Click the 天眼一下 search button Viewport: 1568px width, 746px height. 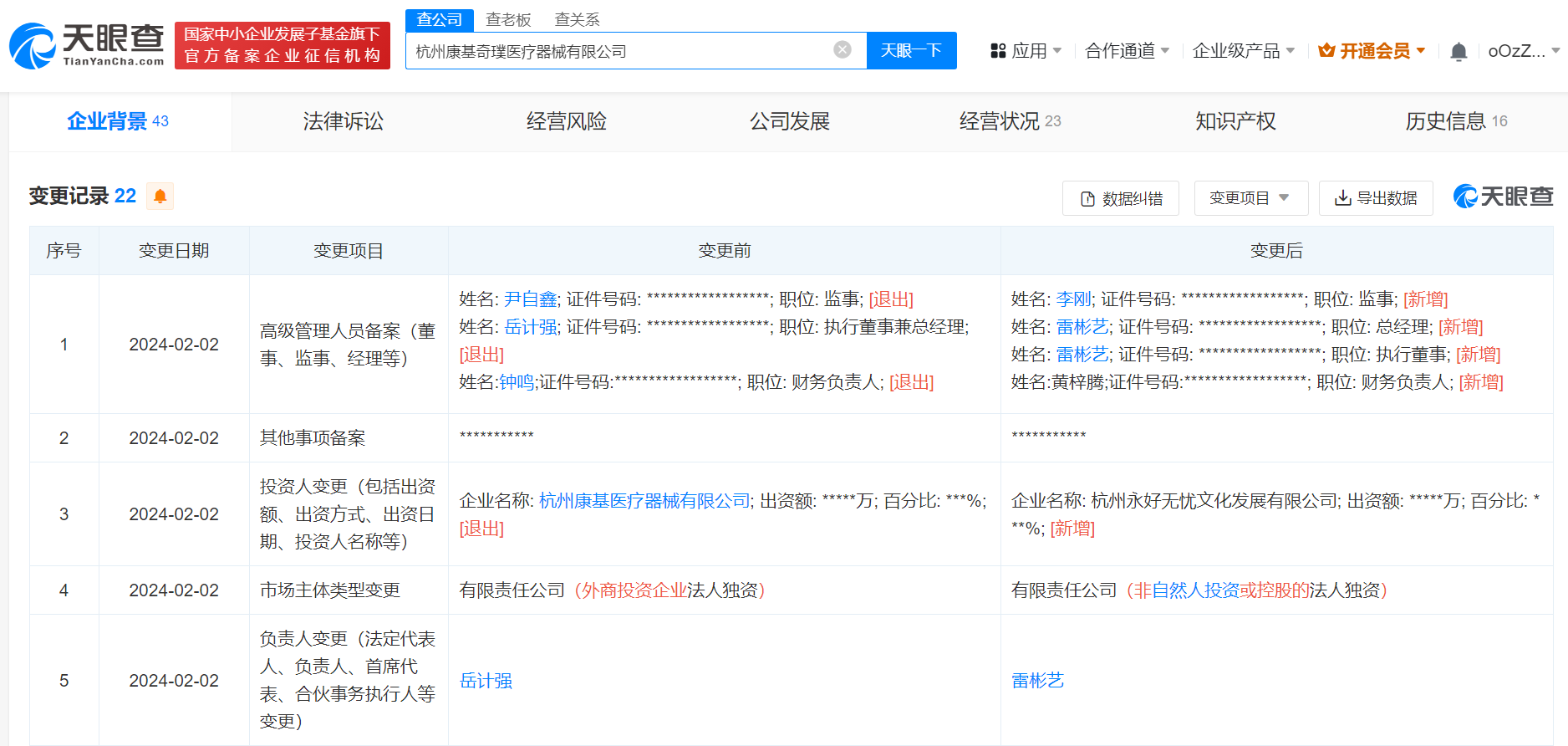(x=911, y=51)
